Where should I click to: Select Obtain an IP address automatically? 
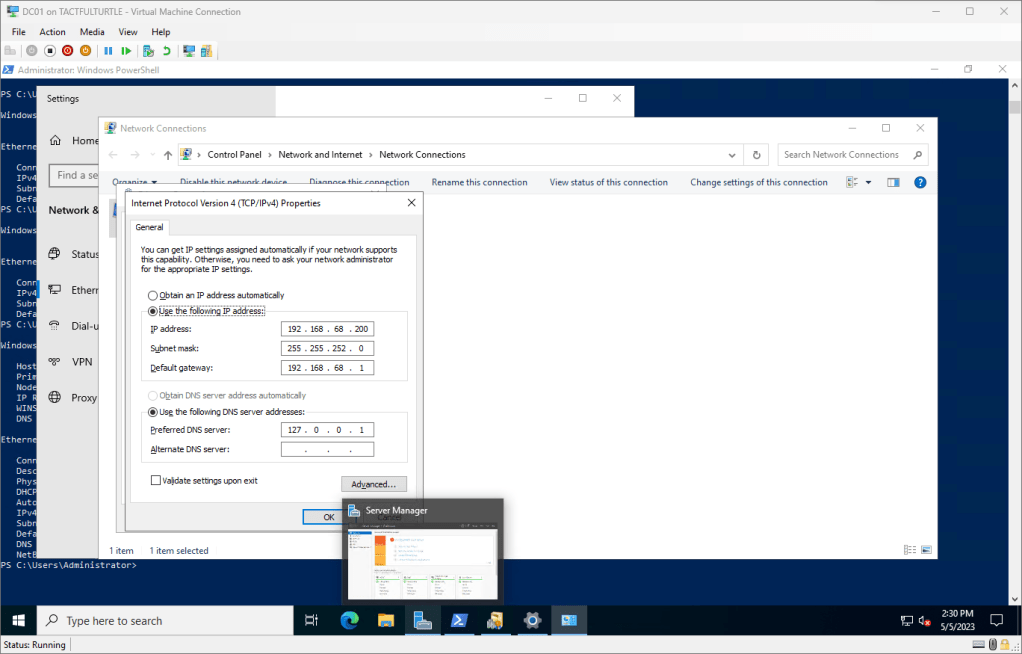point(153,295)
